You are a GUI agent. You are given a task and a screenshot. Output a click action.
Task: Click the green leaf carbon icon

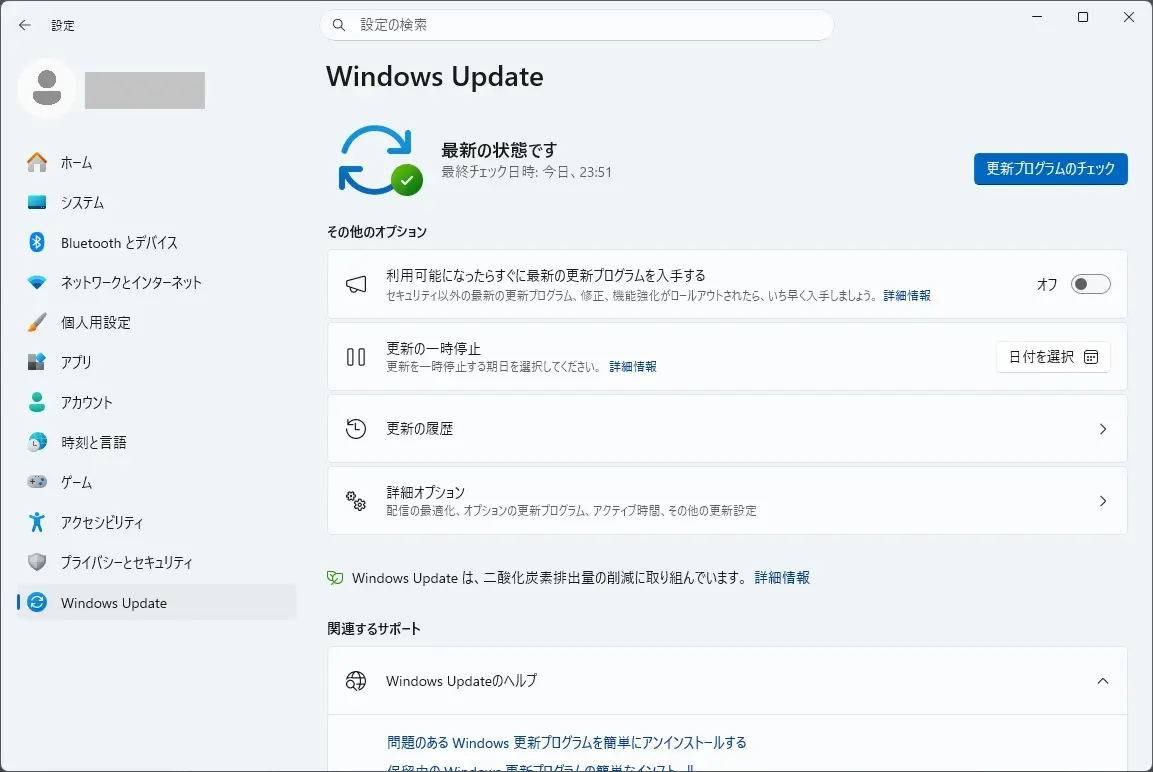coord(335,578)
